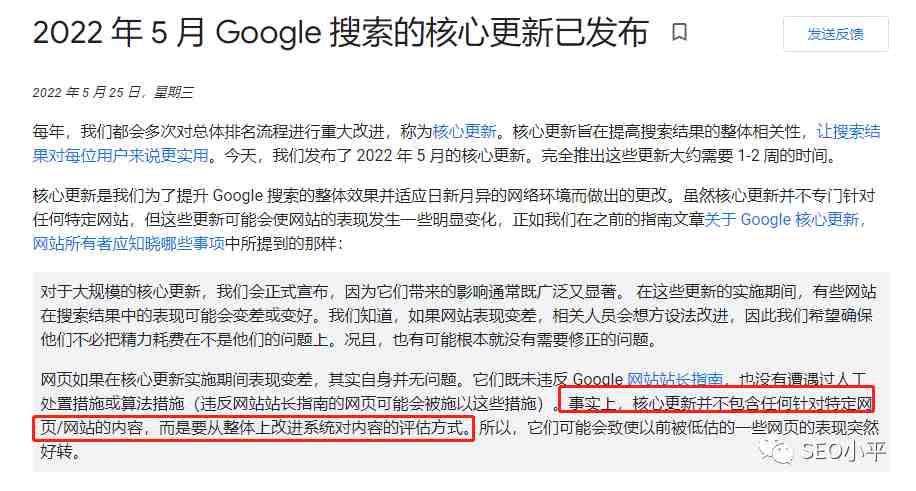Click the 果对每位用户来说更实用 link text
Image resolution: width=916 pixels, height=491 pixels.
pyautogui.click(x=120, y=155)
